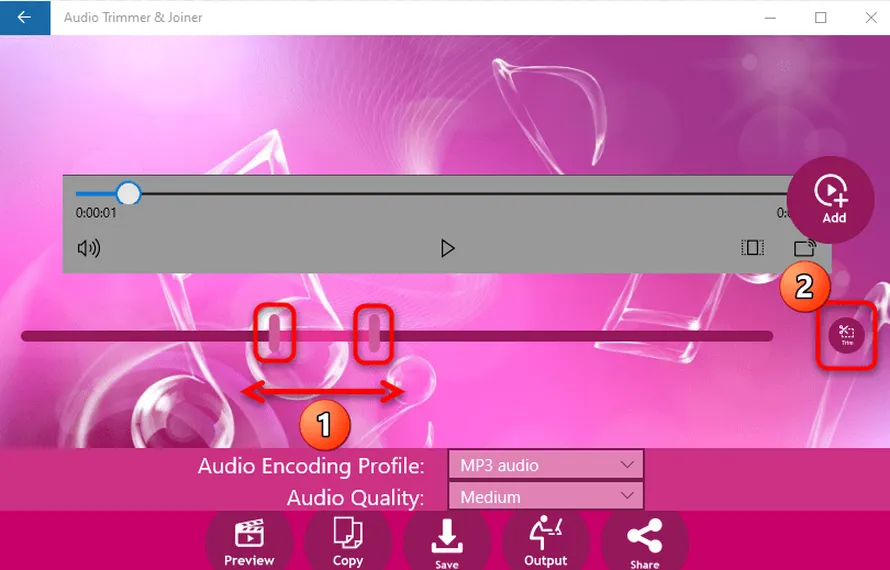Click the Save button
Viewport: 890px width, 570px height.
(x=447, y=543)
